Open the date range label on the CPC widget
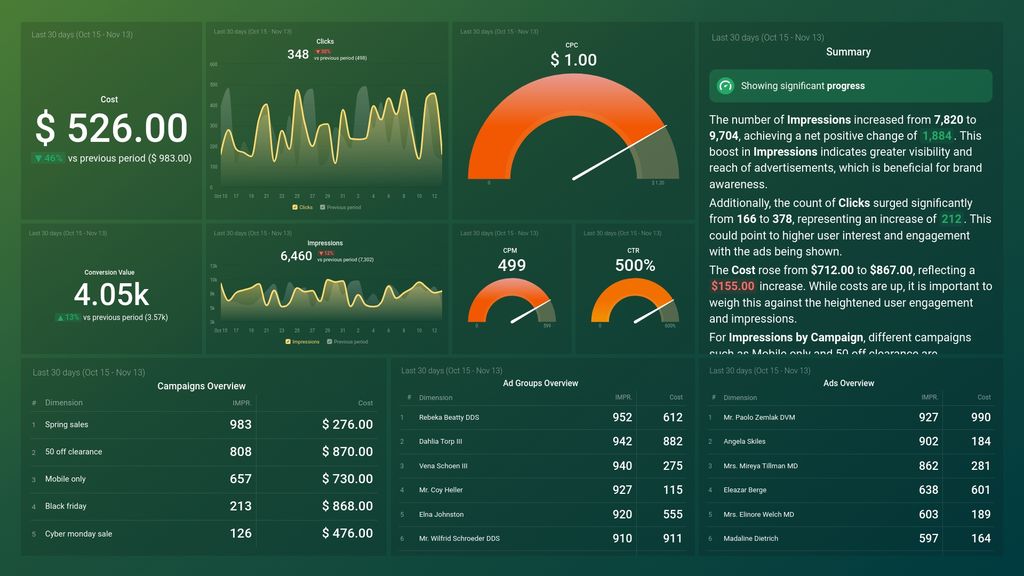Screen dimensions: 1024x576 point(499,31)
